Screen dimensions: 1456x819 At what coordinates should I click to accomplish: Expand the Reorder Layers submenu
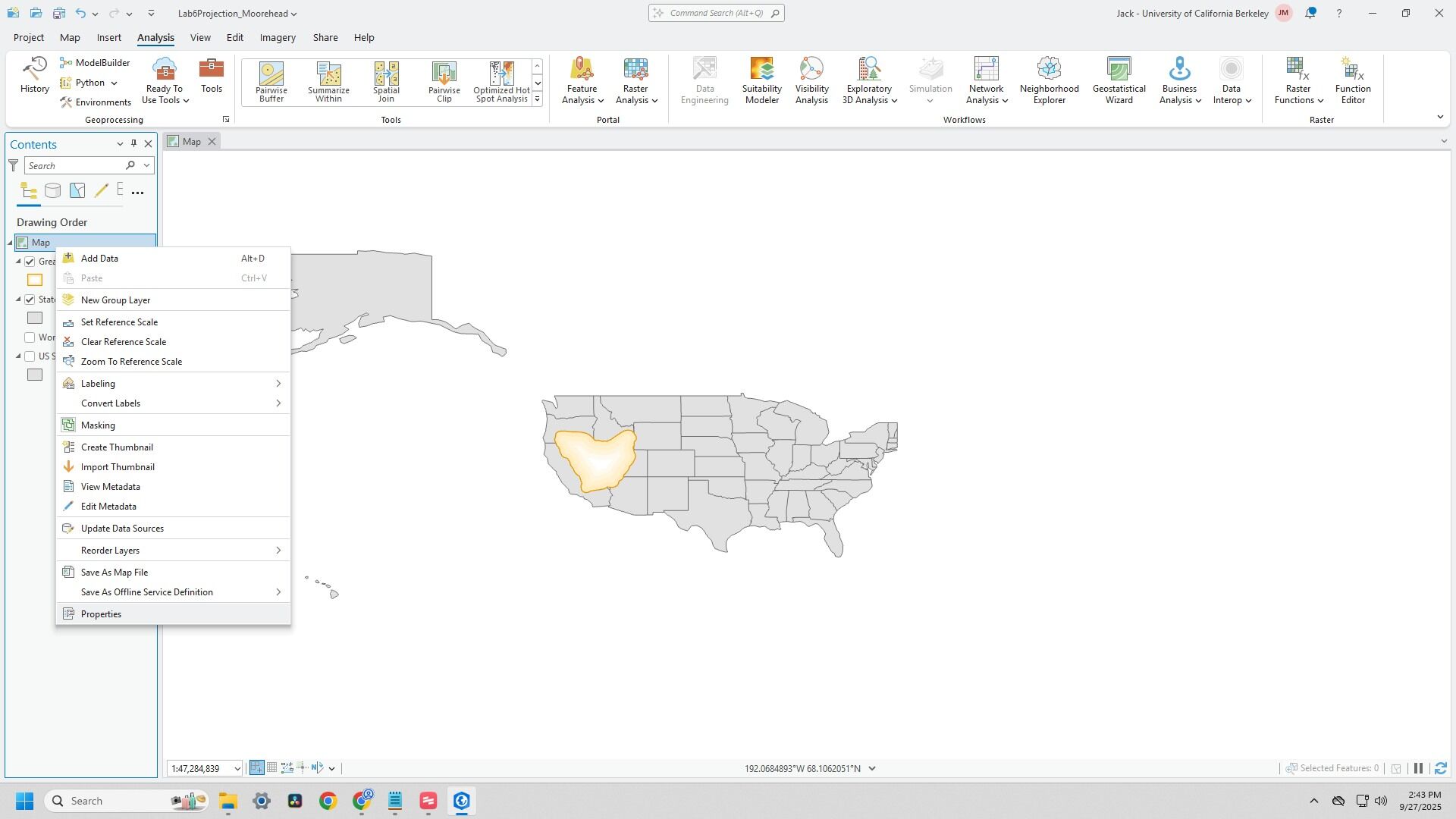(174, 551)
